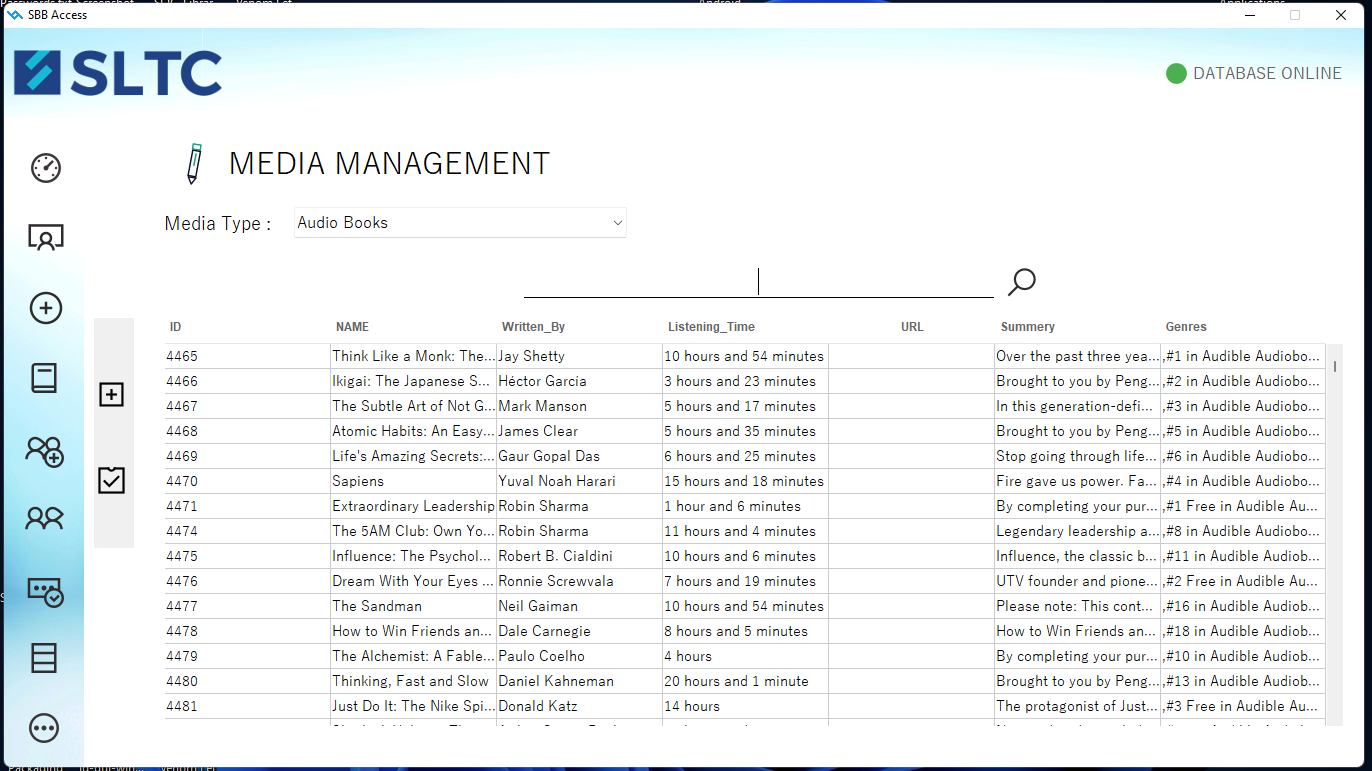This screenshot has height=771, width=1372.
Task: Select row ID 4481
Action: tap(248, 706)
